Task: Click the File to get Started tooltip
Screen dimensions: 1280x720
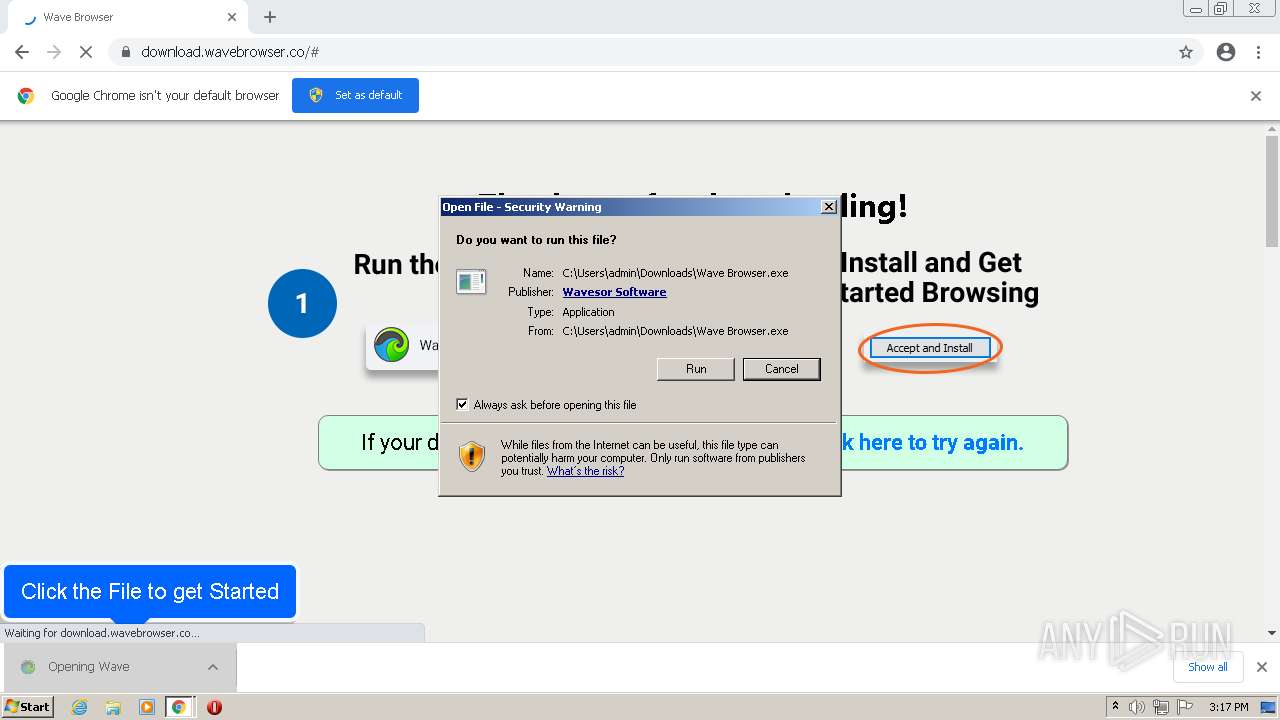Action: 150,592
